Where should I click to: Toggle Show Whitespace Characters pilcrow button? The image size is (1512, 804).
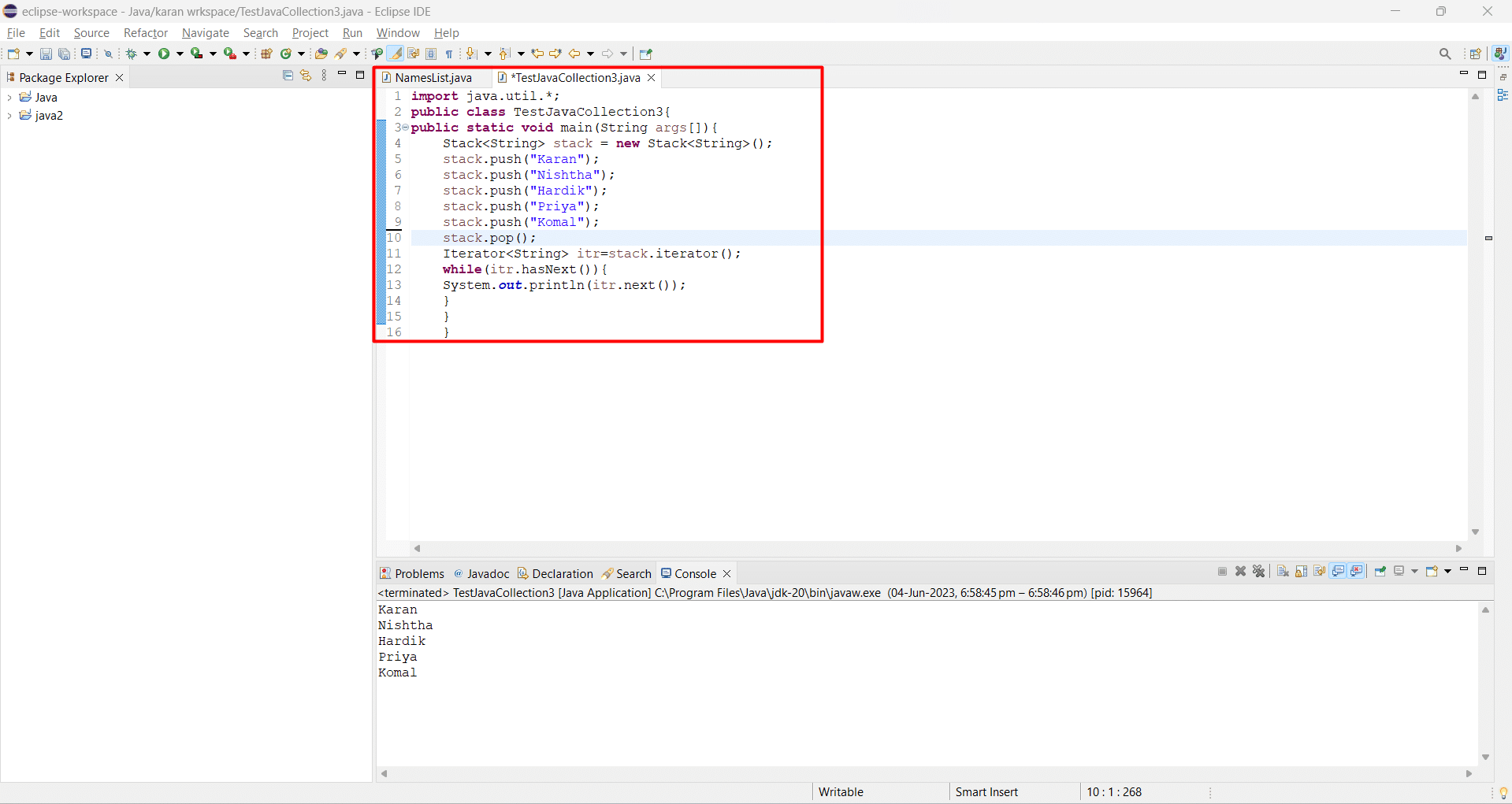click(x=449, y=54)
